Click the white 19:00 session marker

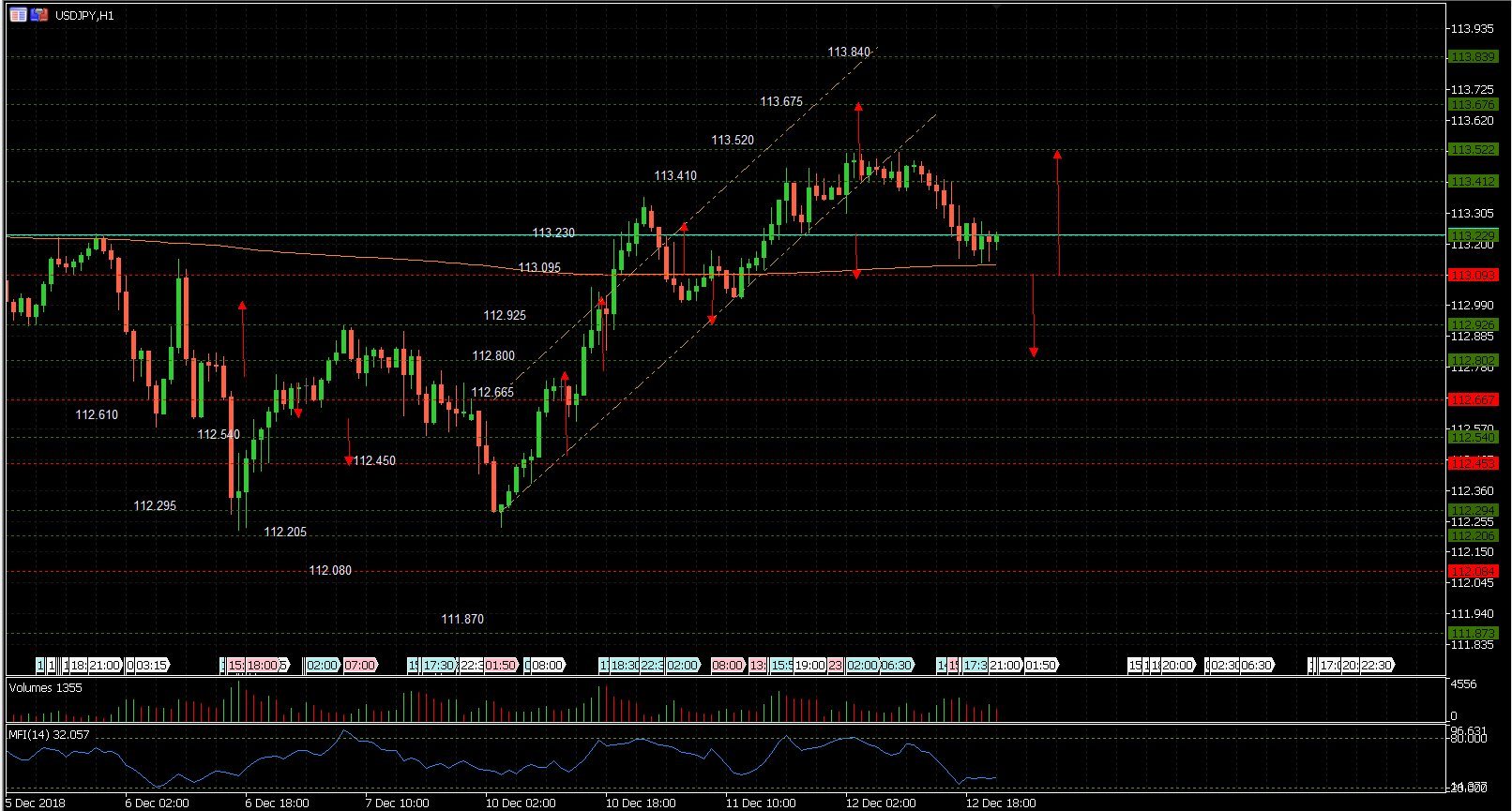click(x=809, y=665)
